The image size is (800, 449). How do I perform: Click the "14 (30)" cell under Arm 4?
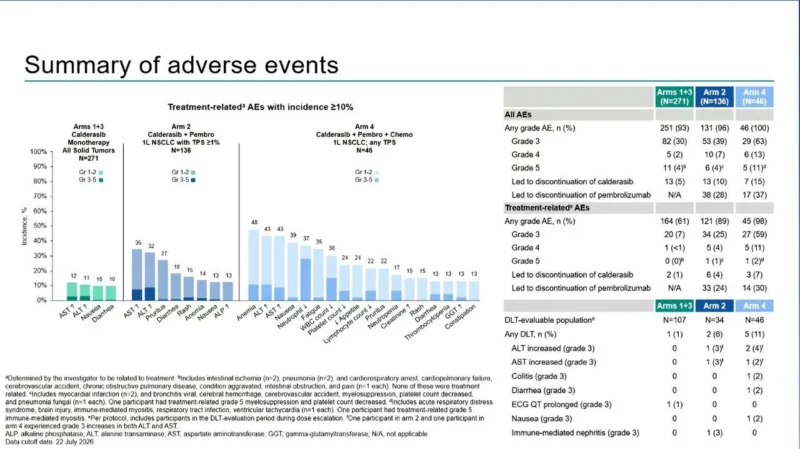coord(754,288)
